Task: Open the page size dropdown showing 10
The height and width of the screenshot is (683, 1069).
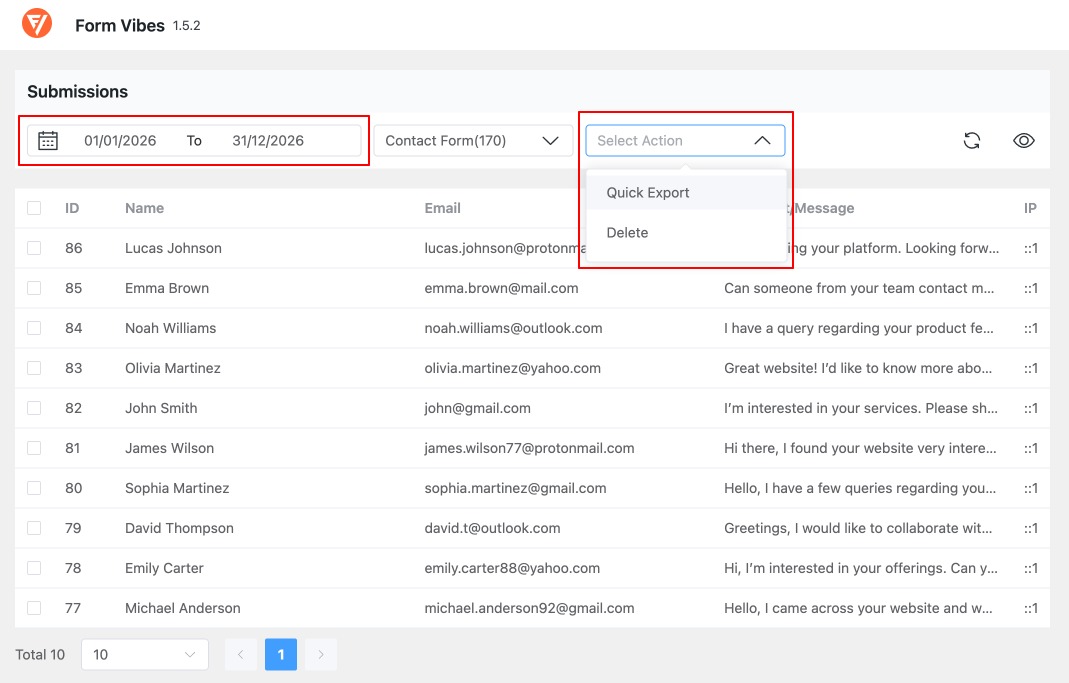Action: (144, 654)
